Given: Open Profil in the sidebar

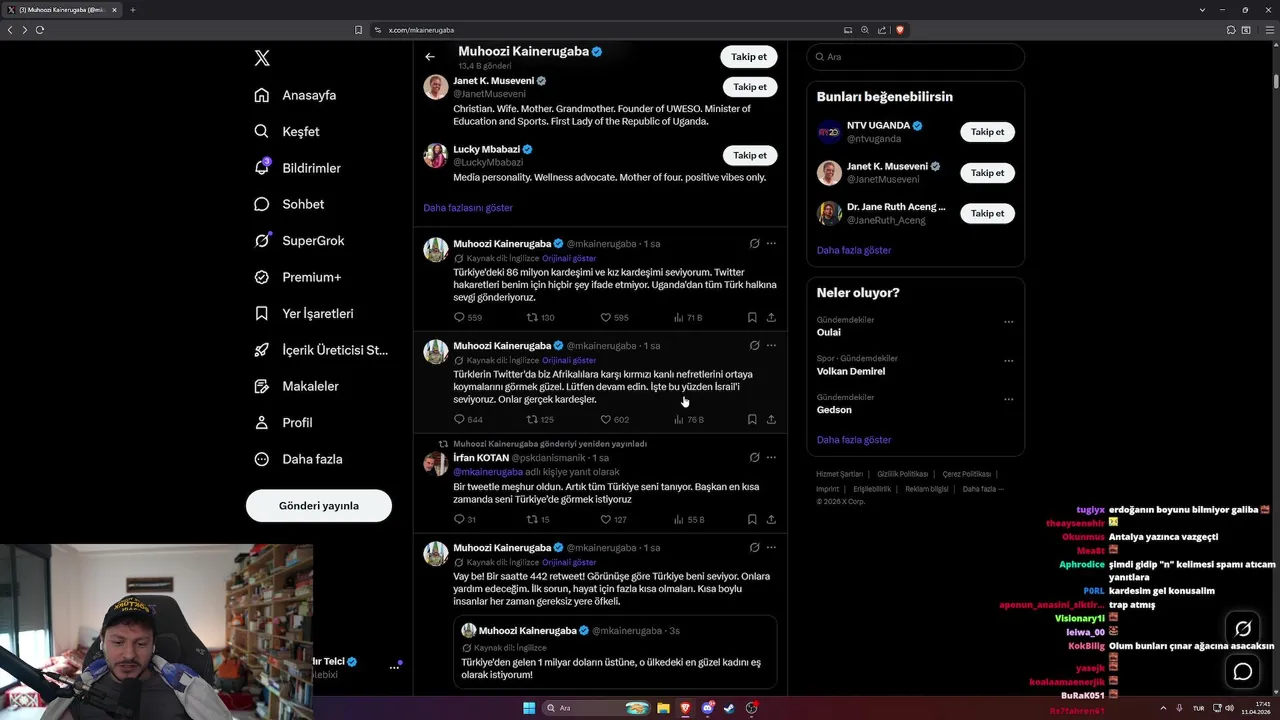Looking at the screenshot, I should [x=283, y=423].
